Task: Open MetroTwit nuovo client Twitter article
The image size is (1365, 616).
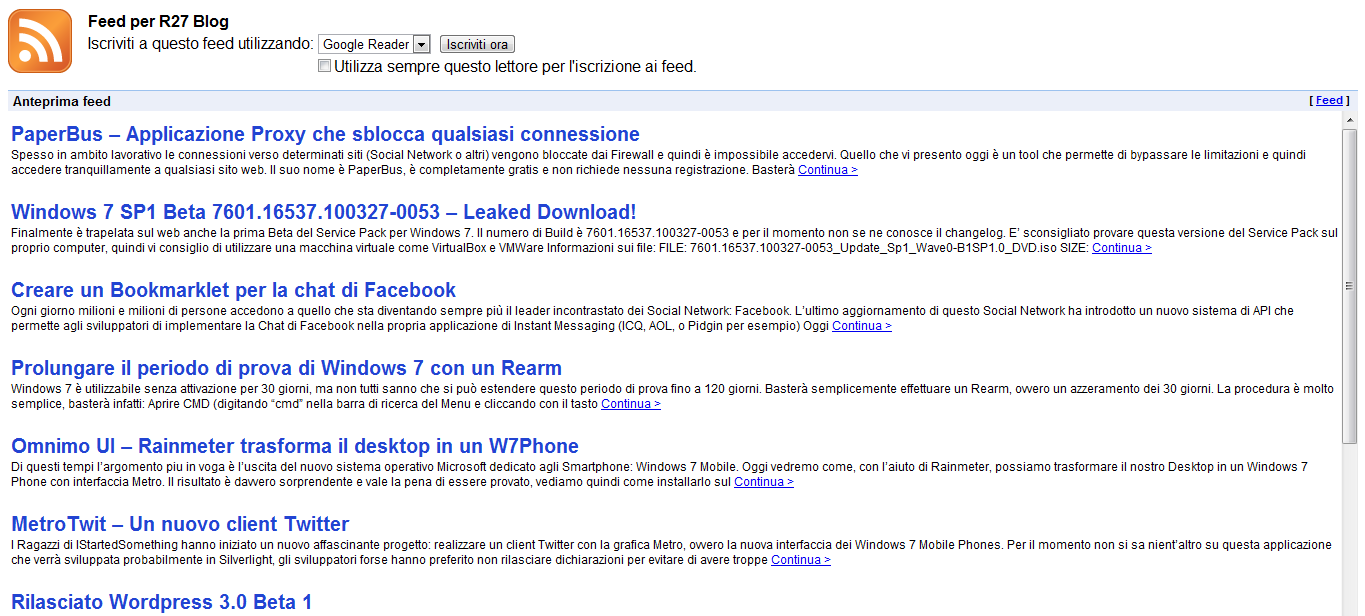Action: [180, 524]
